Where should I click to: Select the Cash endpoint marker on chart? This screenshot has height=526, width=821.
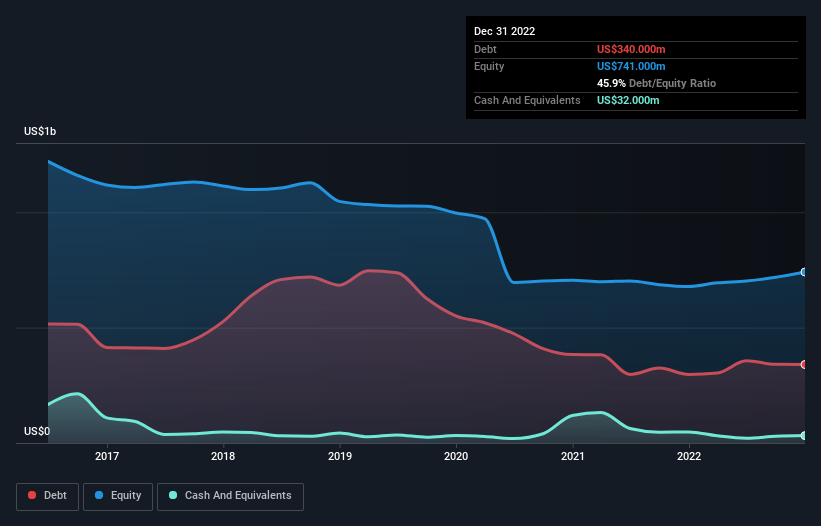click(x=804, y=435)
